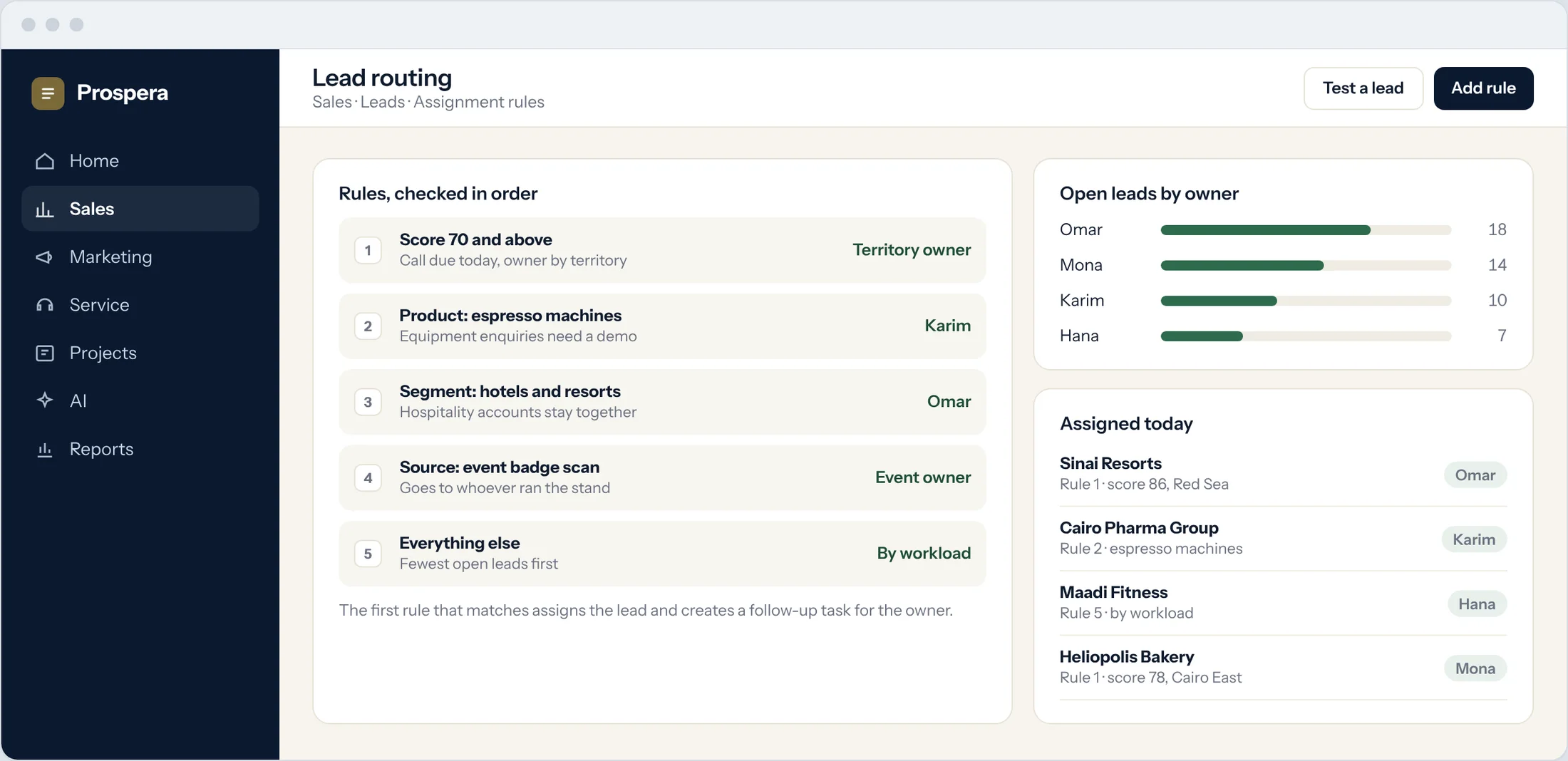Click the Hana tag beside Maadi Fitness
1568x761 pixels.
pos(1477,604)
